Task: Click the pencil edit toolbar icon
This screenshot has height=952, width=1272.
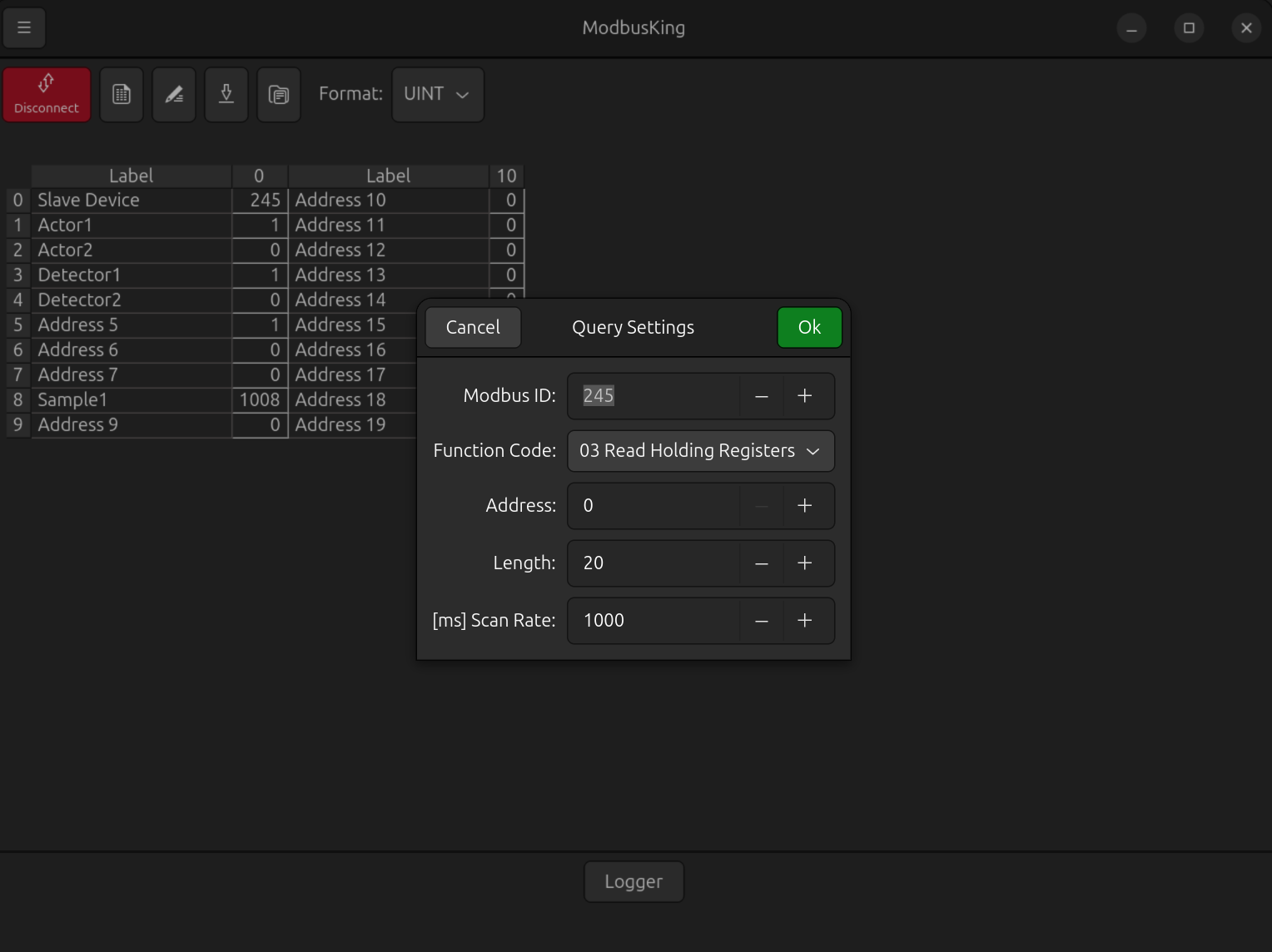Action: (174, 95)
